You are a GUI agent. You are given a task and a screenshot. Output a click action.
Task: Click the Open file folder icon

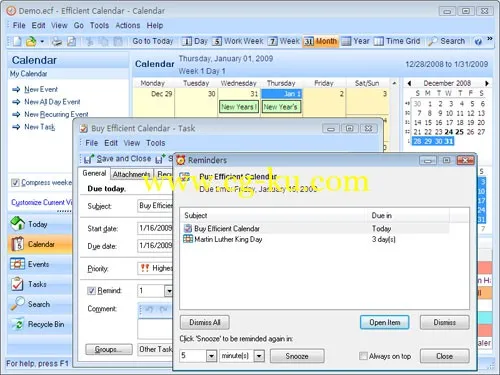coord(31,41)
